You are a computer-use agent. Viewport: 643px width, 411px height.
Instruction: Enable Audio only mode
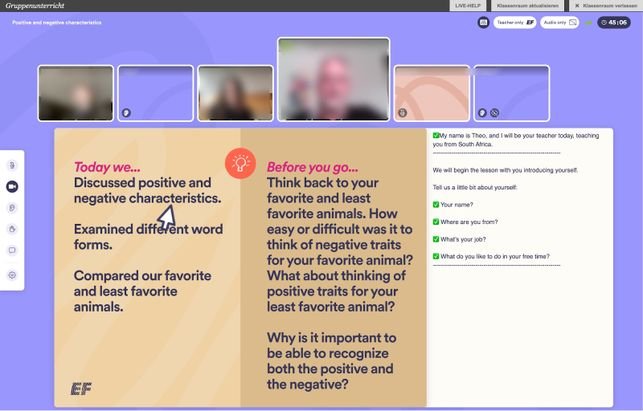559,21
